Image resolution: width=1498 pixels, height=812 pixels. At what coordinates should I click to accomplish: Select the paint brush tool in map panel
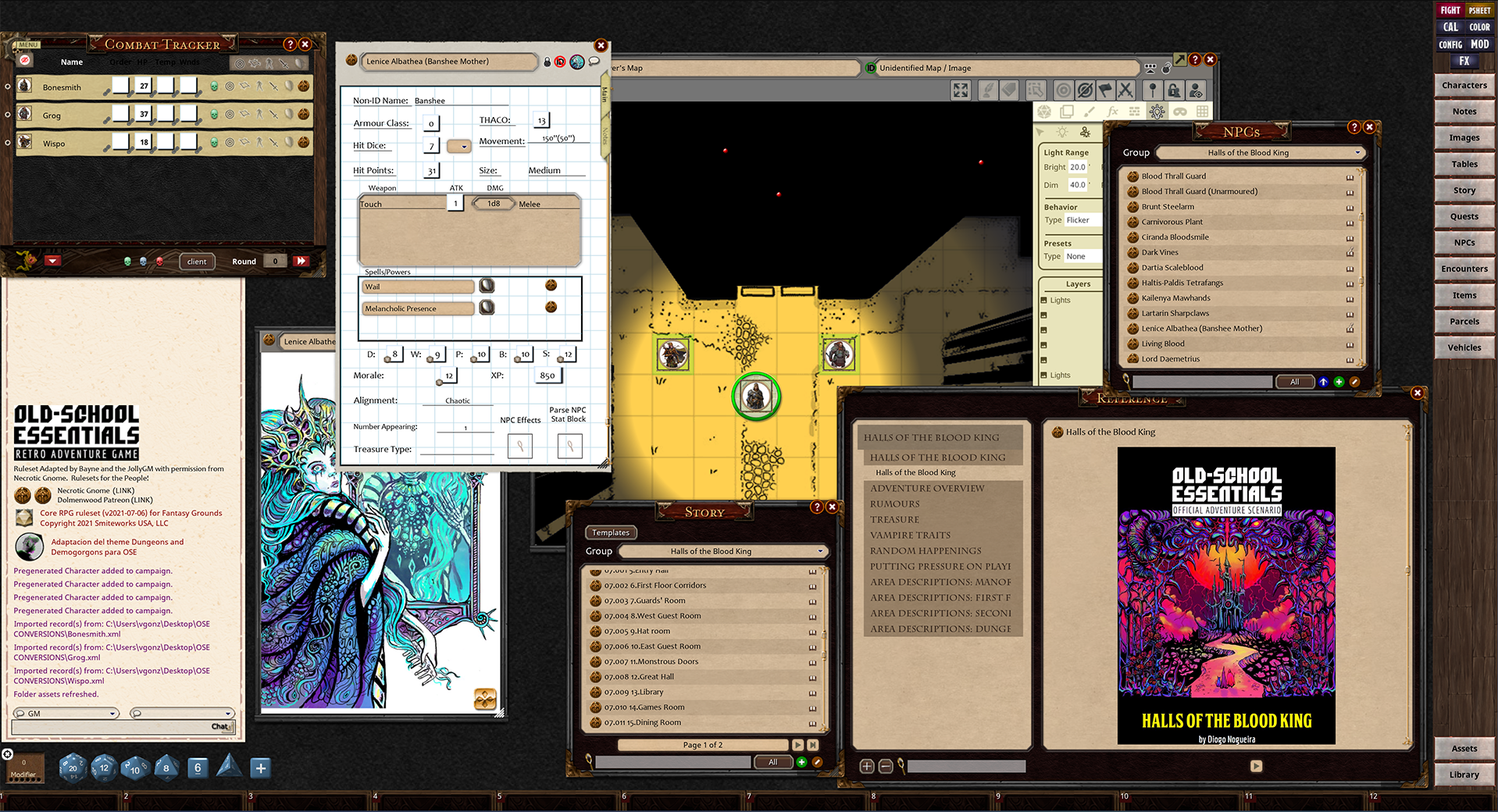click(x=1090, y=112)
